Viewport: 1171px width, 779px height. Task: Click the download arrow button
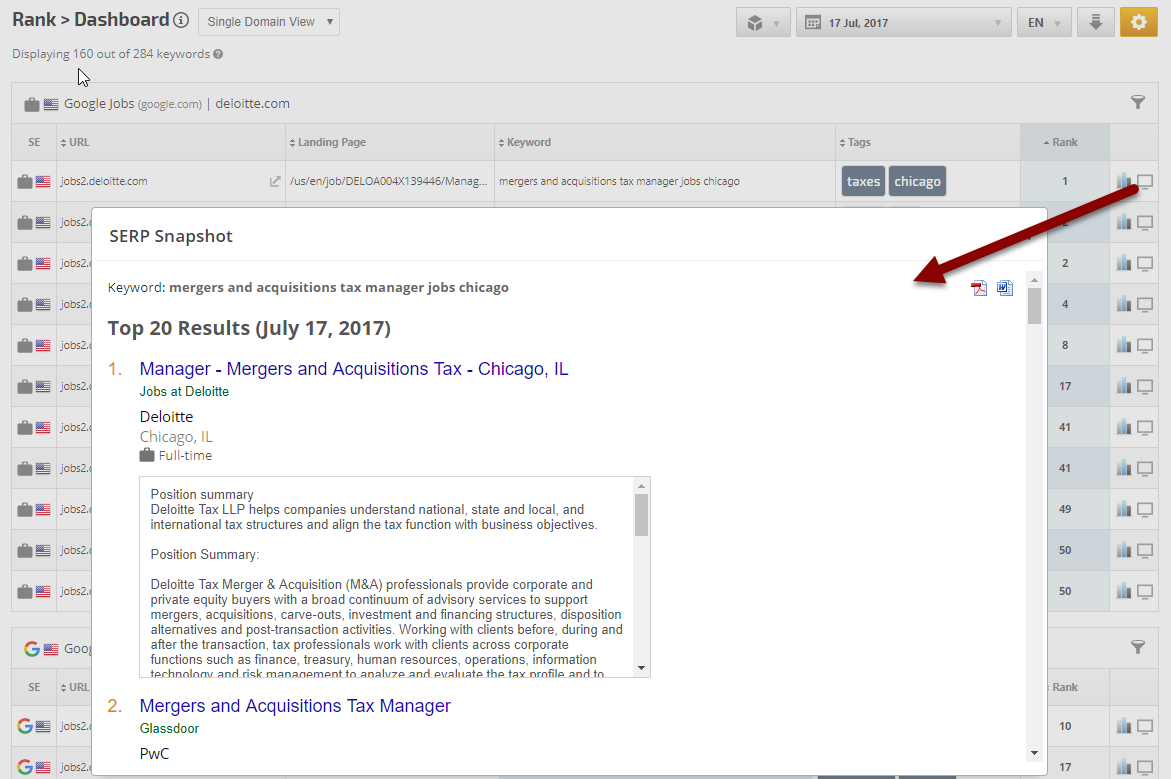point(1095,22)
